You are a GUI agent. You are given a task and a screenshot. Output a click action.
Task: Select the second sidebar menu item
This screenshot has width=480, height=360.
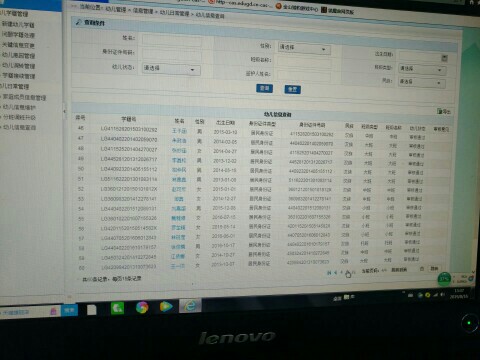point(18,24)
